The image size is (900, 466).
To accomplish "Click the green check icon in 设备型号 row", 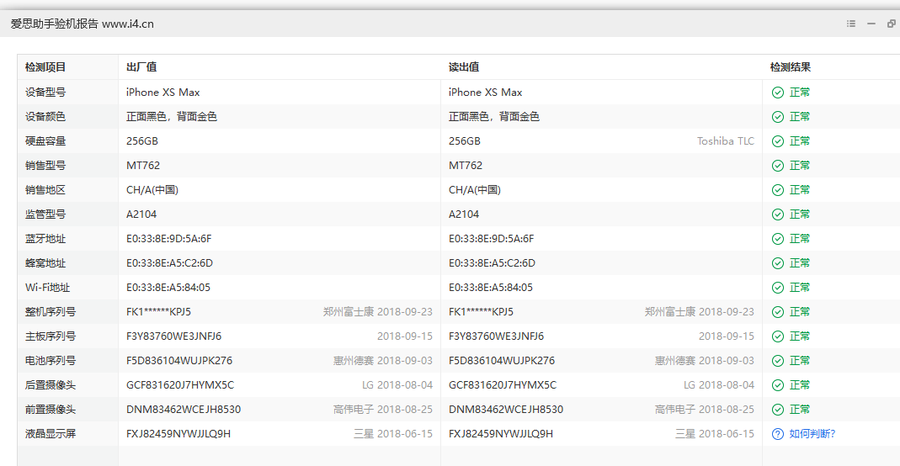I will point(778,92).
